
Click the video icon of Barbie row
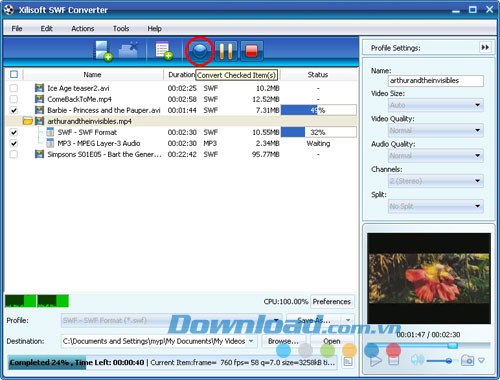click(39, 110)
